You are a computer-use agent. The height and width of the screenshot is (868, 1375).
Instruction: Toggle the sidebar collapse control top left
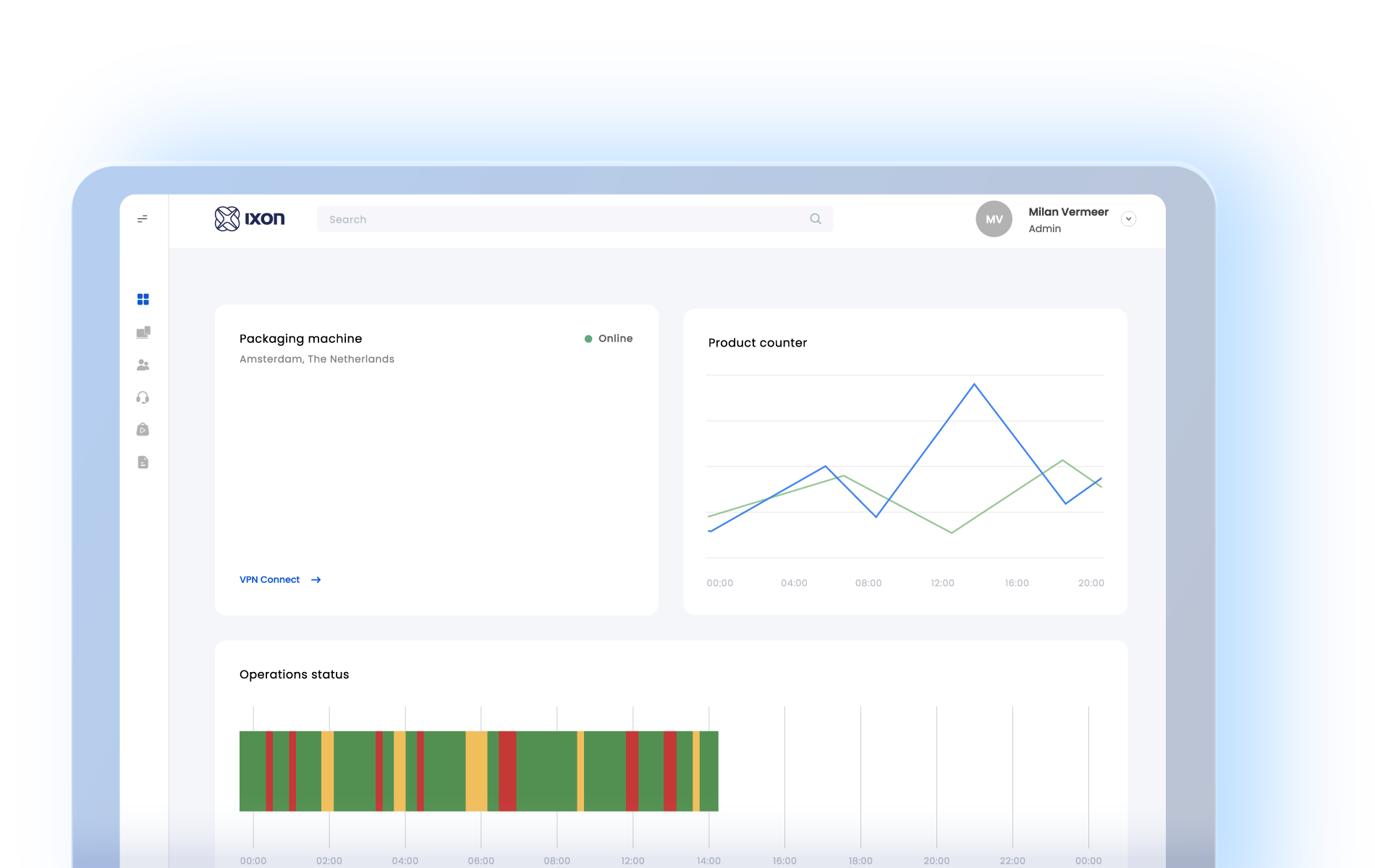click(143, 219)
